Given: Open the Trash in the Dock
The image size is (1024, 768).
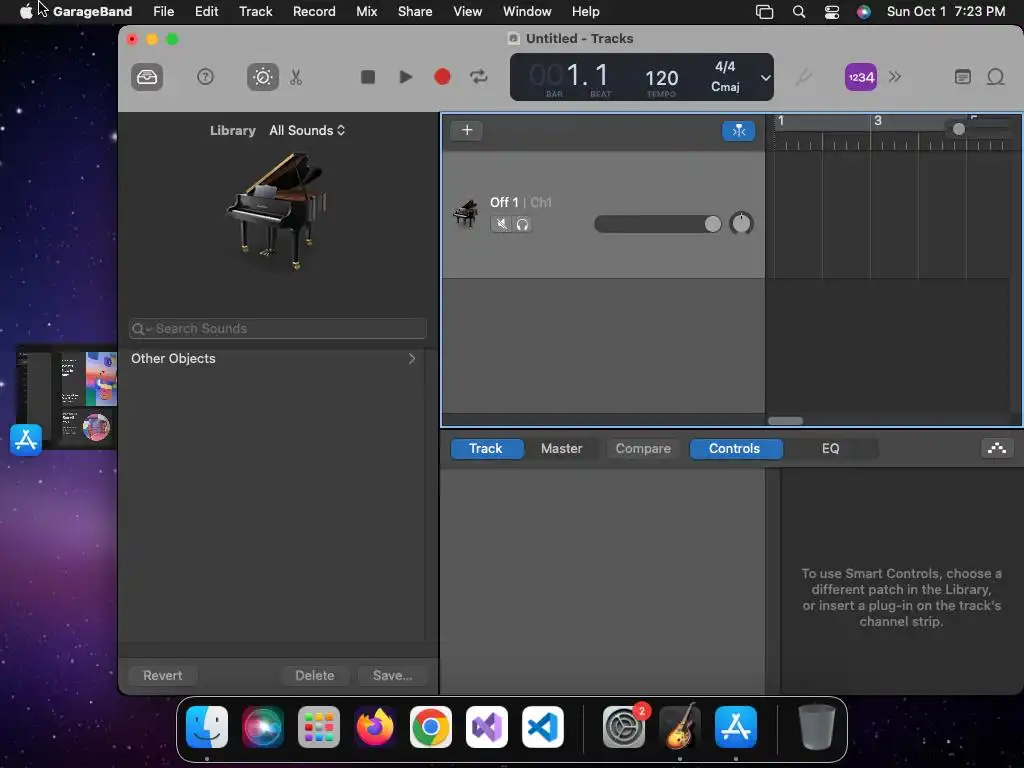Looking at the screenshot, I should pyautogui.click(x=816, y=727).
